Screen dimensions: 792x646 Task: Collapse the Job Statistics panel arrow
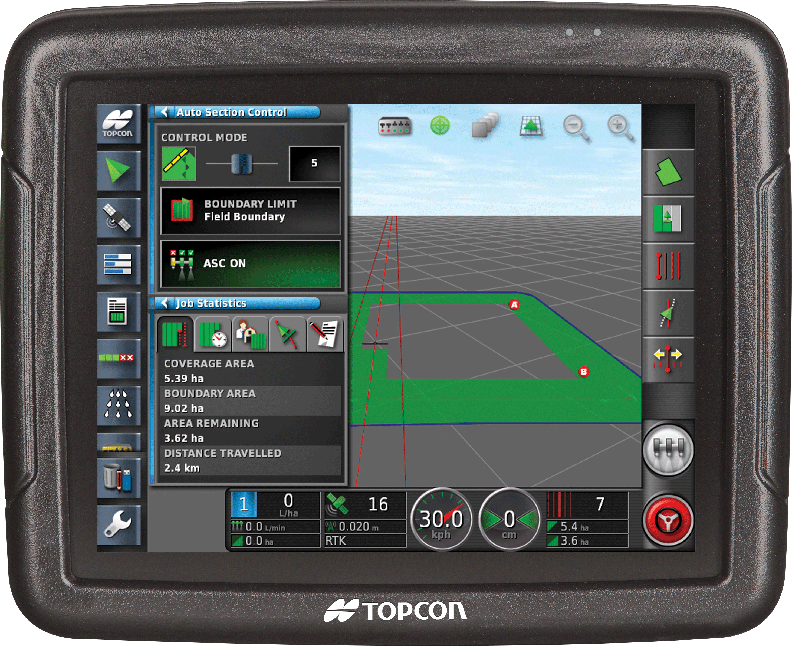tap(163, 303)
